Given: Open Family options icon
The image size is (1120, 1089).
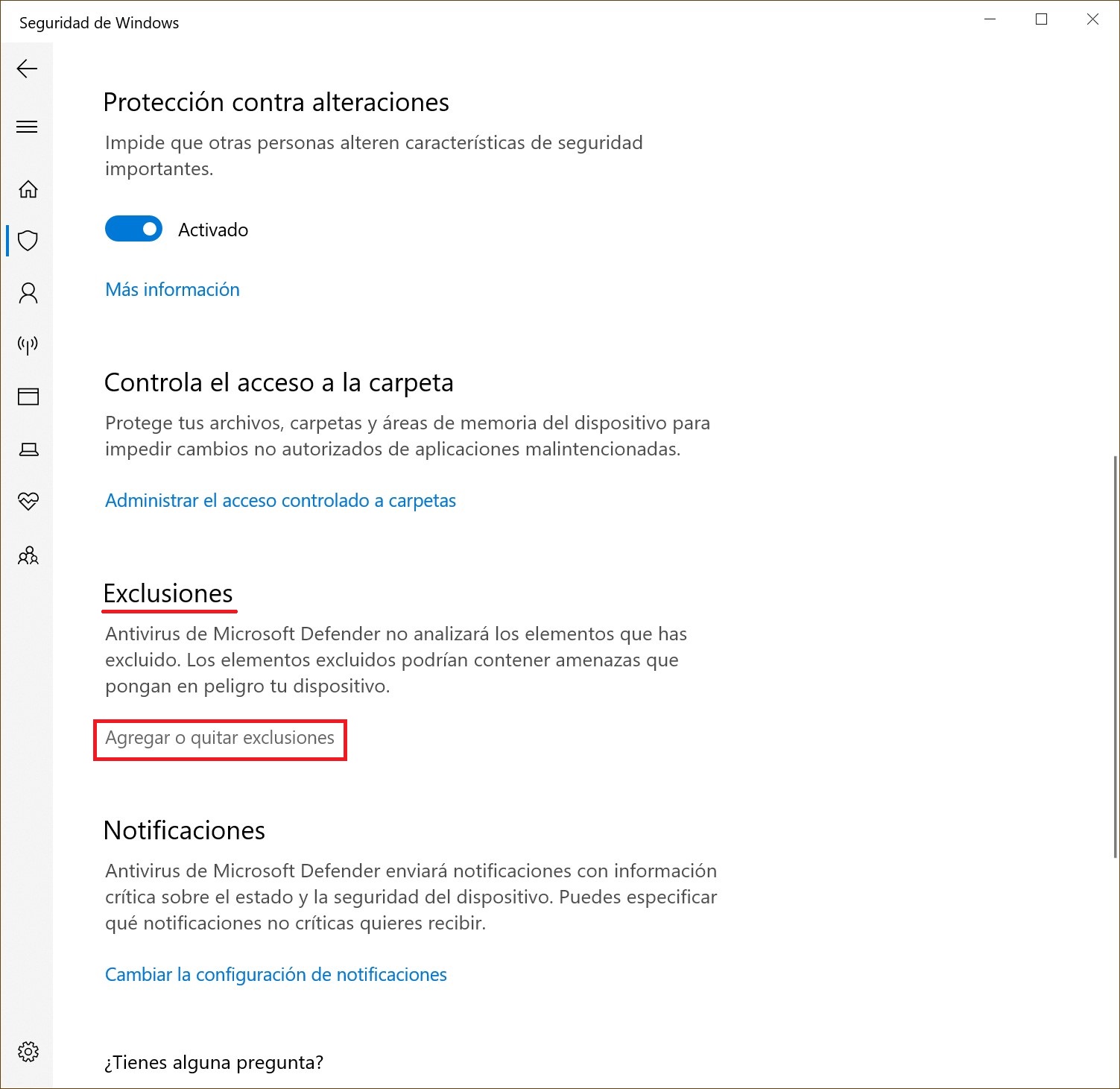Looking at the screenshot, I should tap(28, 555).
